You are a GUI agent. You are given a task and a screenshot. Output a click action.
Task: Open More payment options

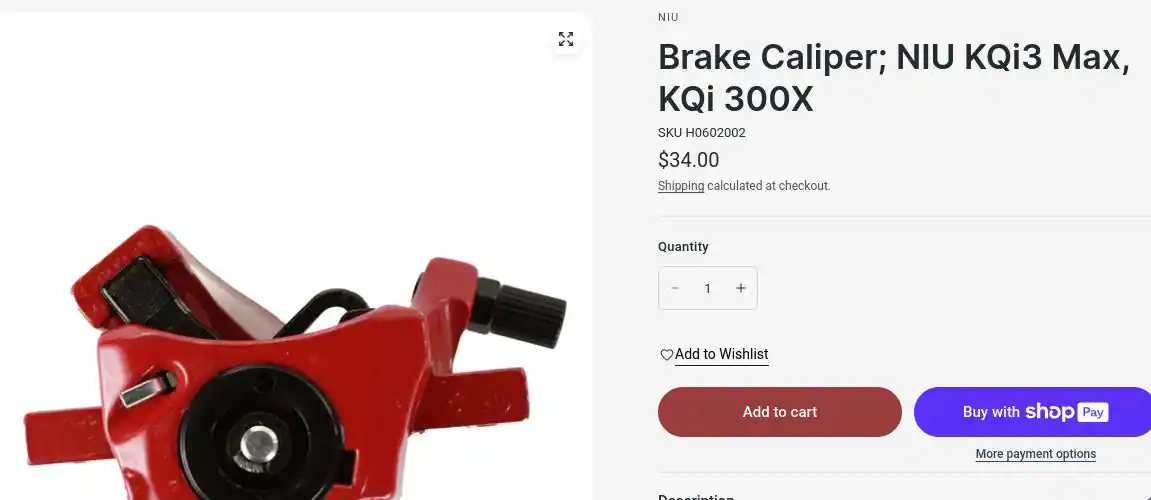click(x=1035, y=454)
